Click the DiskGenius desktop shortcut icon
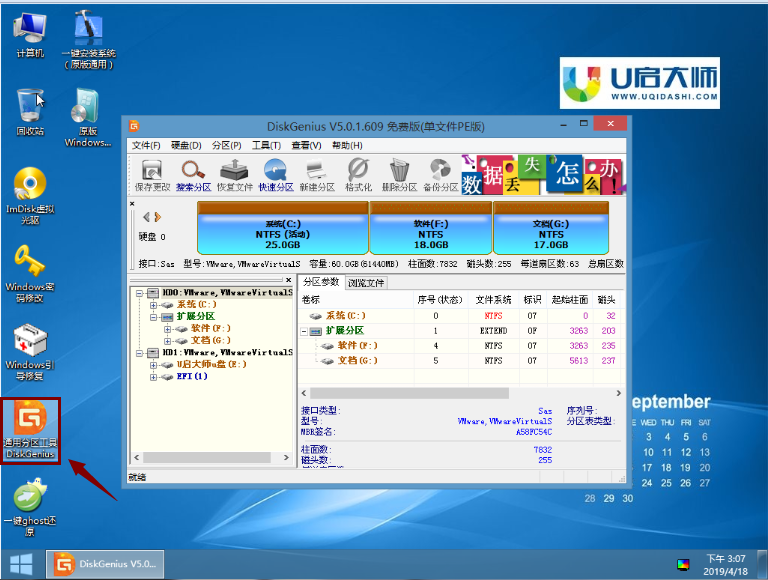 tap(31, 430)
